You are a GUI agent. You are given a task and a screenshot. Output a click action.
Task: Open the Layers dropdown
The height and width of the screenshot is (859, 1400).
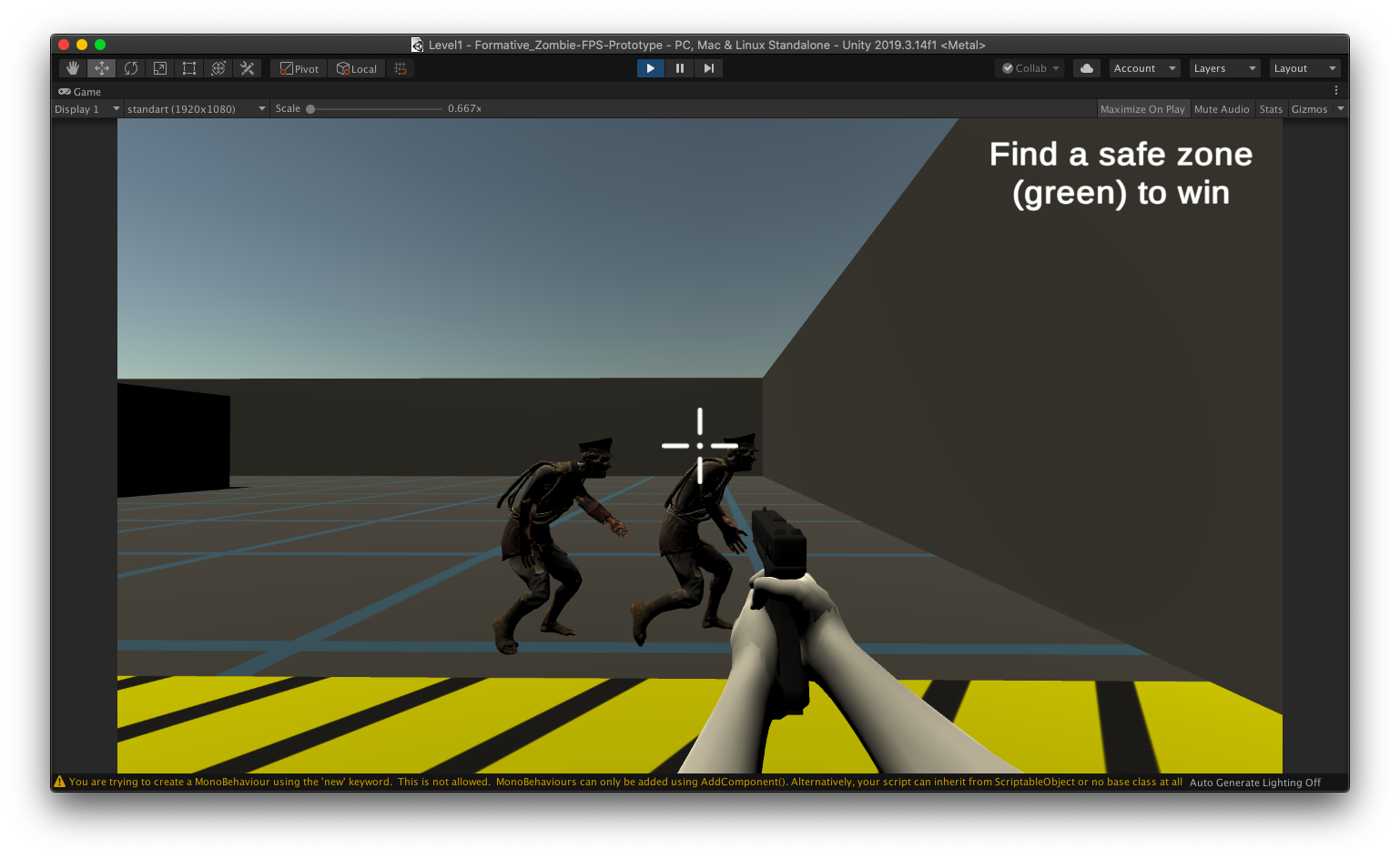coord(1223,67)
